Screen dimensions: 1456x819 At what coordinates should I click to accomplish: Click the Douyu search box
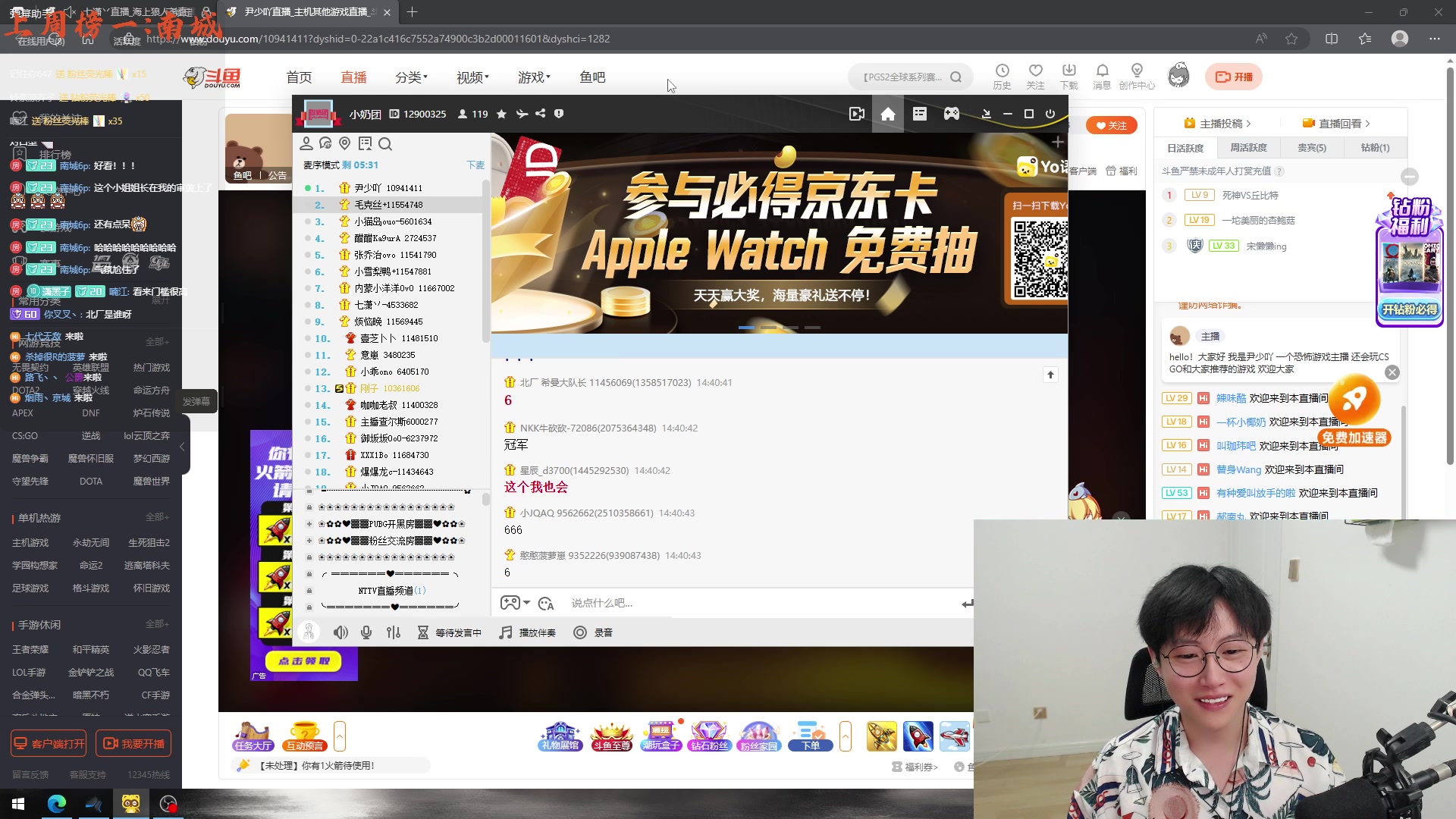coord(910,77)
